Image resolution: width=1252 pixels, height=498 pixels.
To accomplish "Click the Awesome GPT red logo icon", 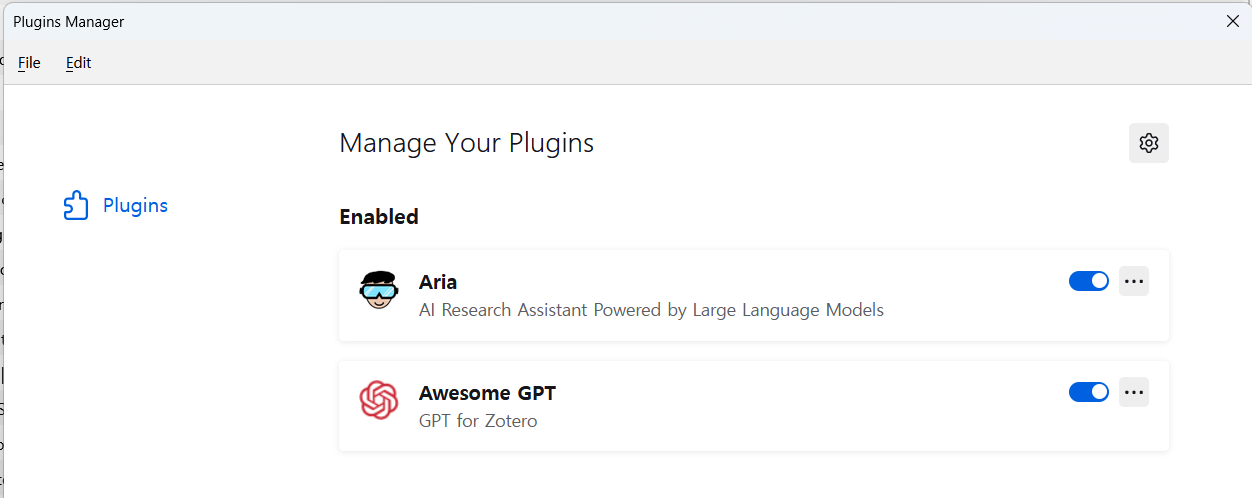I will (x=378, y=401).
